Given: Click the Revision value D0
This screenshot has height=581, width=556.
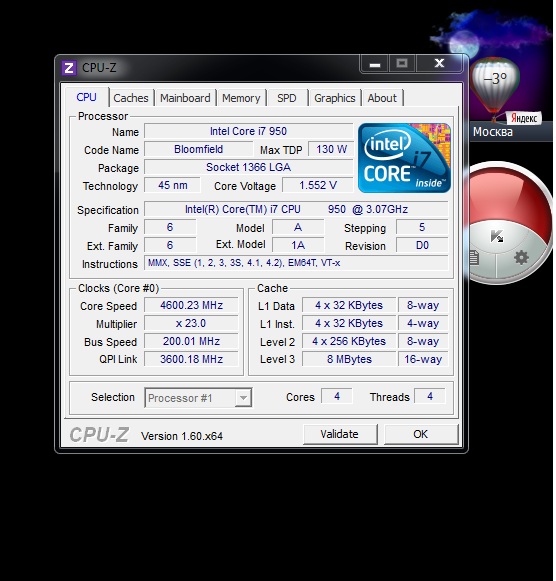Looking at the screenshot, I should tap(422, 245).
